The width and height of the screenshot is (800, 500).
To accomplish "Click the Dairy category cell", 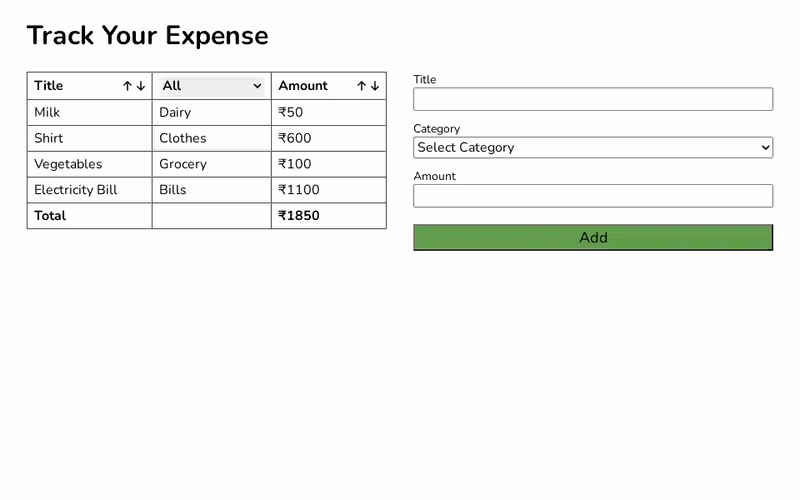I will tap(175, 113).
